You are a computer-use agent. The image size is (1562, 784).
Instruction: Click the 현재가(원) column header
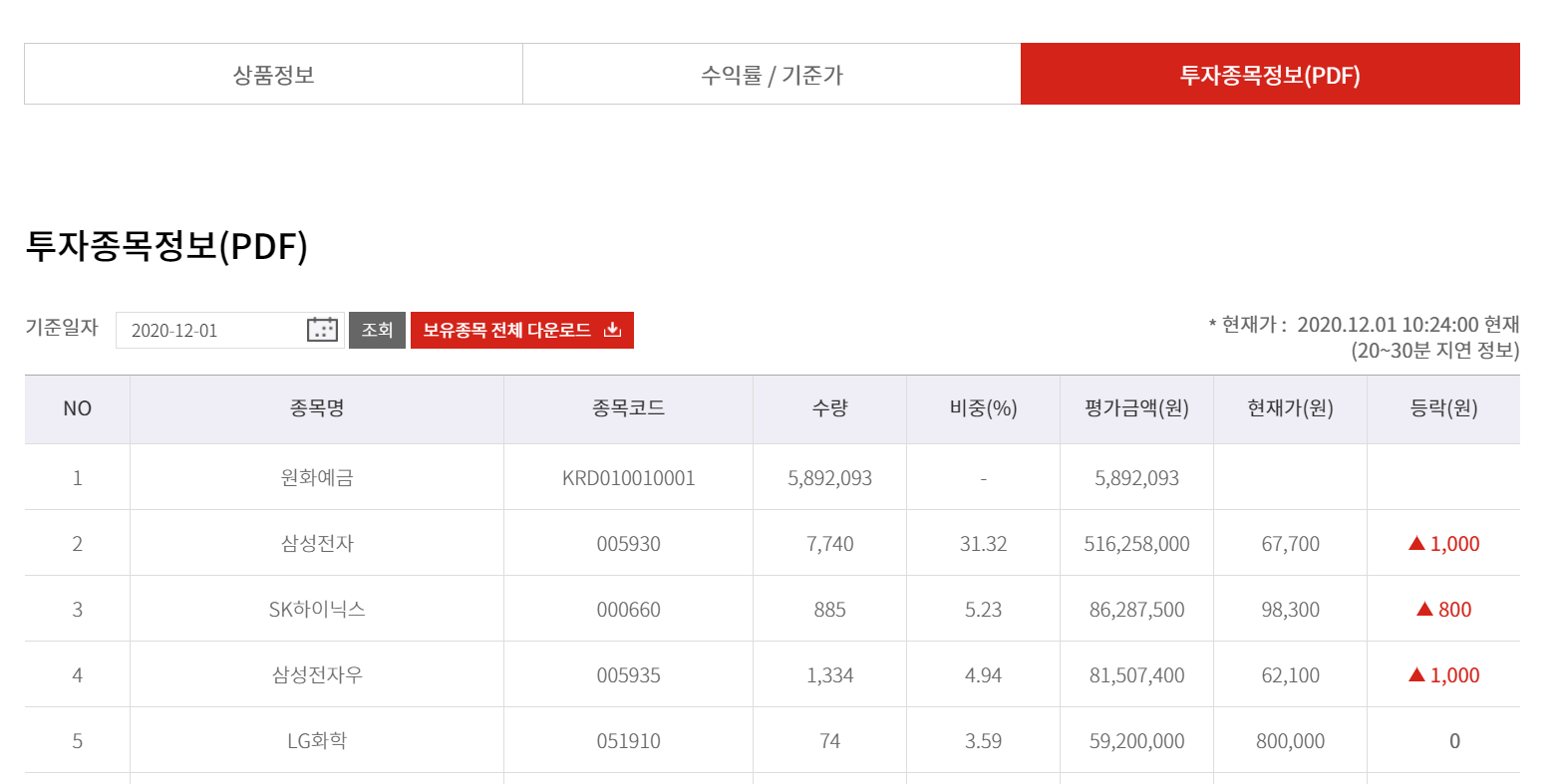[1290, 408]
